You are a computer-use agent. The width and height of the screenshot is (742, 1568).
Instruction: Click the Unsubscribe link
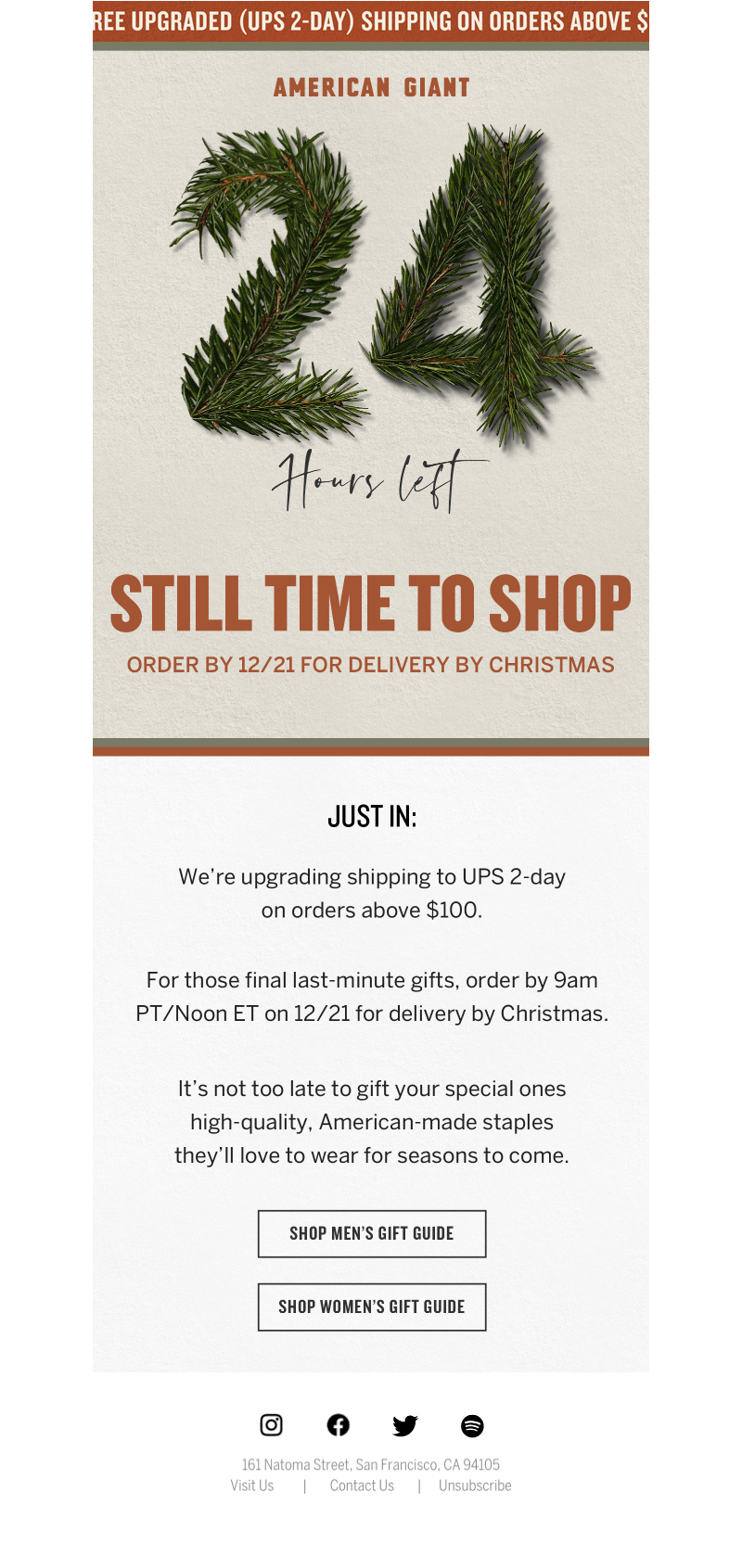(475, 1485)
